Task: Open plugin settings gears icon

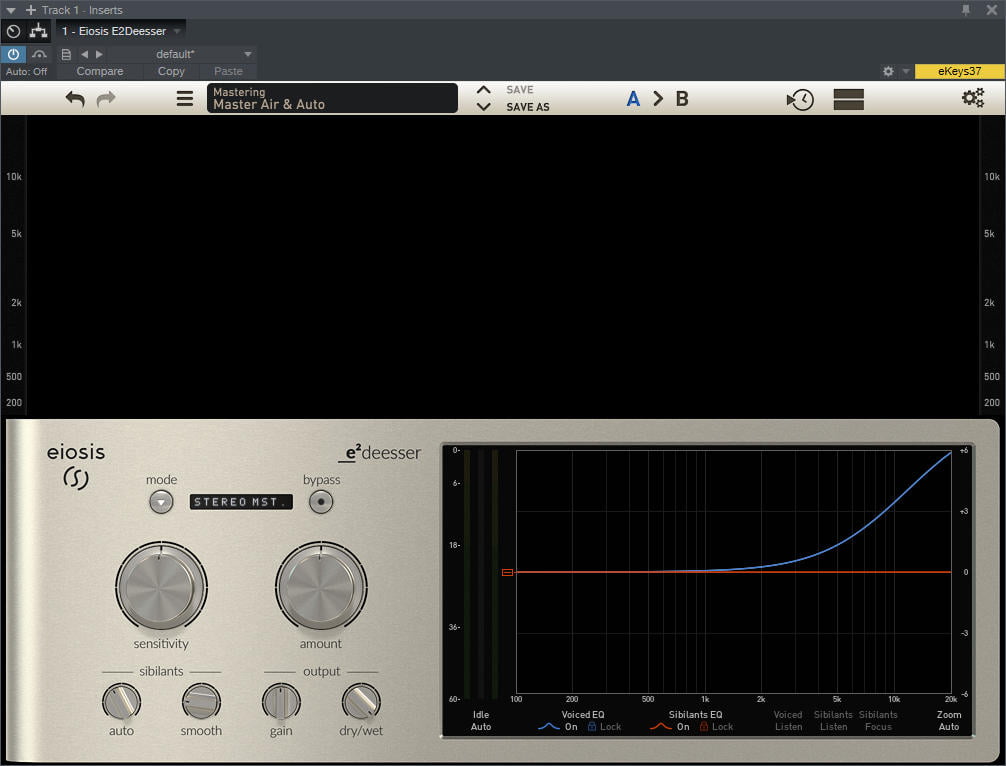Action: [973, 98]
